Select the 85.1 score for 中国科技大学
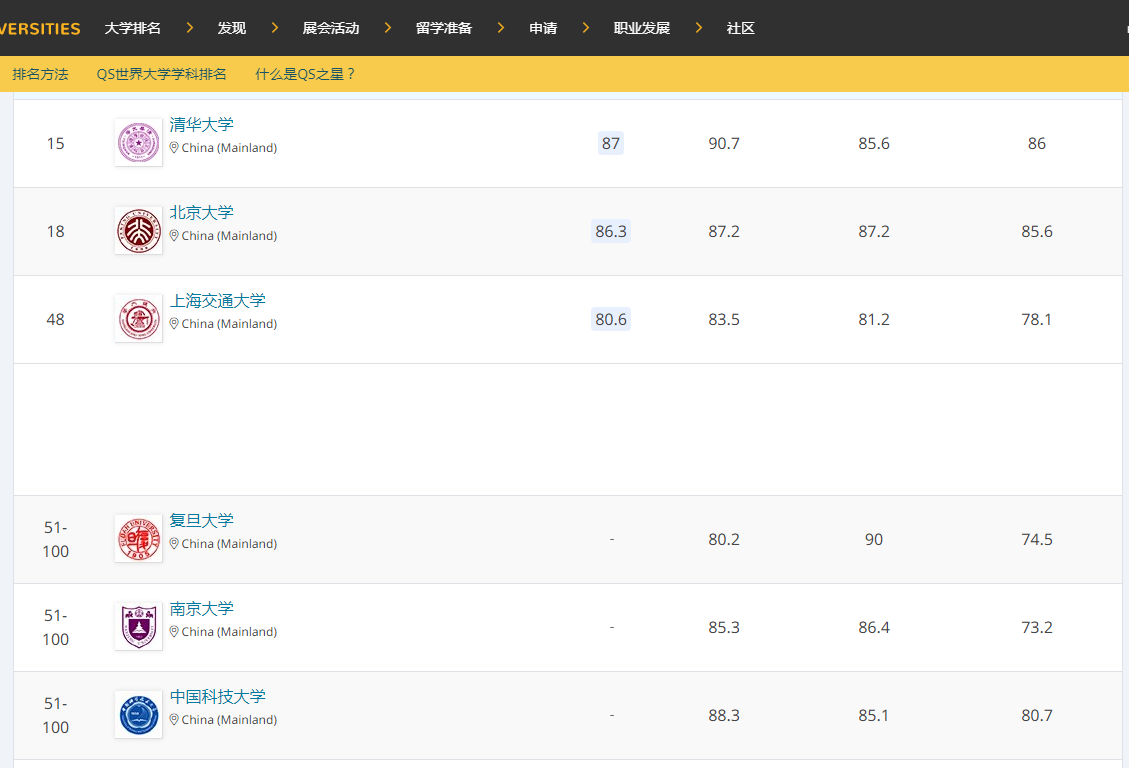The height and width of the screenshot is (768, 1129). [x=873, y=715]
